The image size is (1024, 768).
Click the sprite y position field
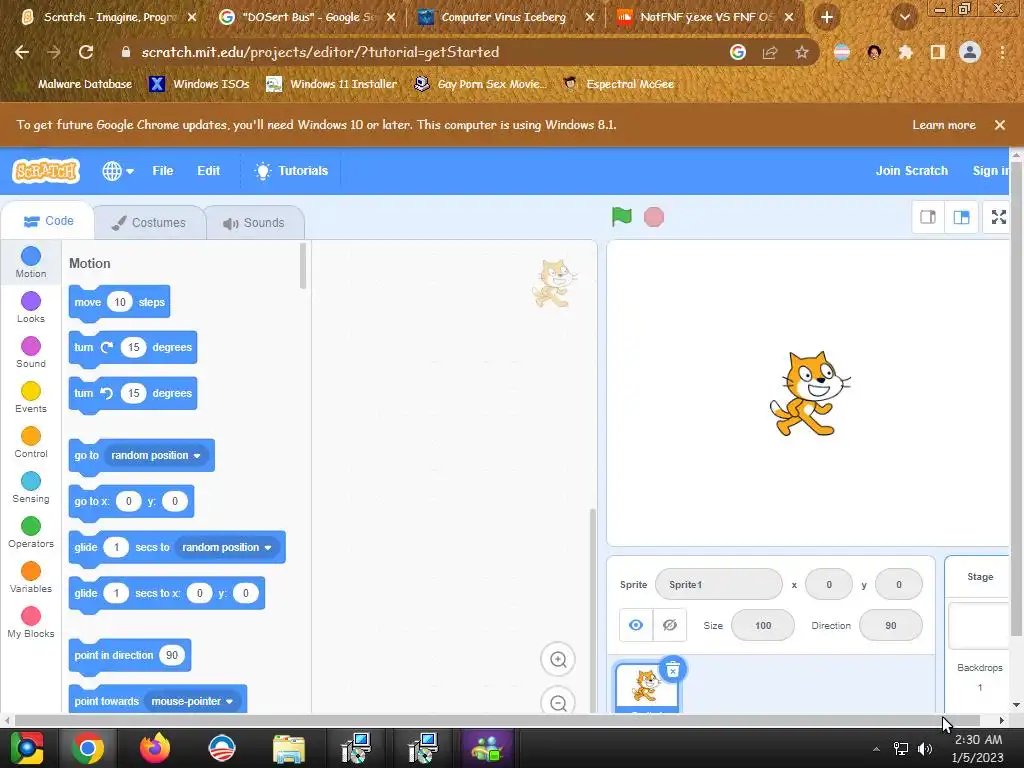click(x=899, y=584)
